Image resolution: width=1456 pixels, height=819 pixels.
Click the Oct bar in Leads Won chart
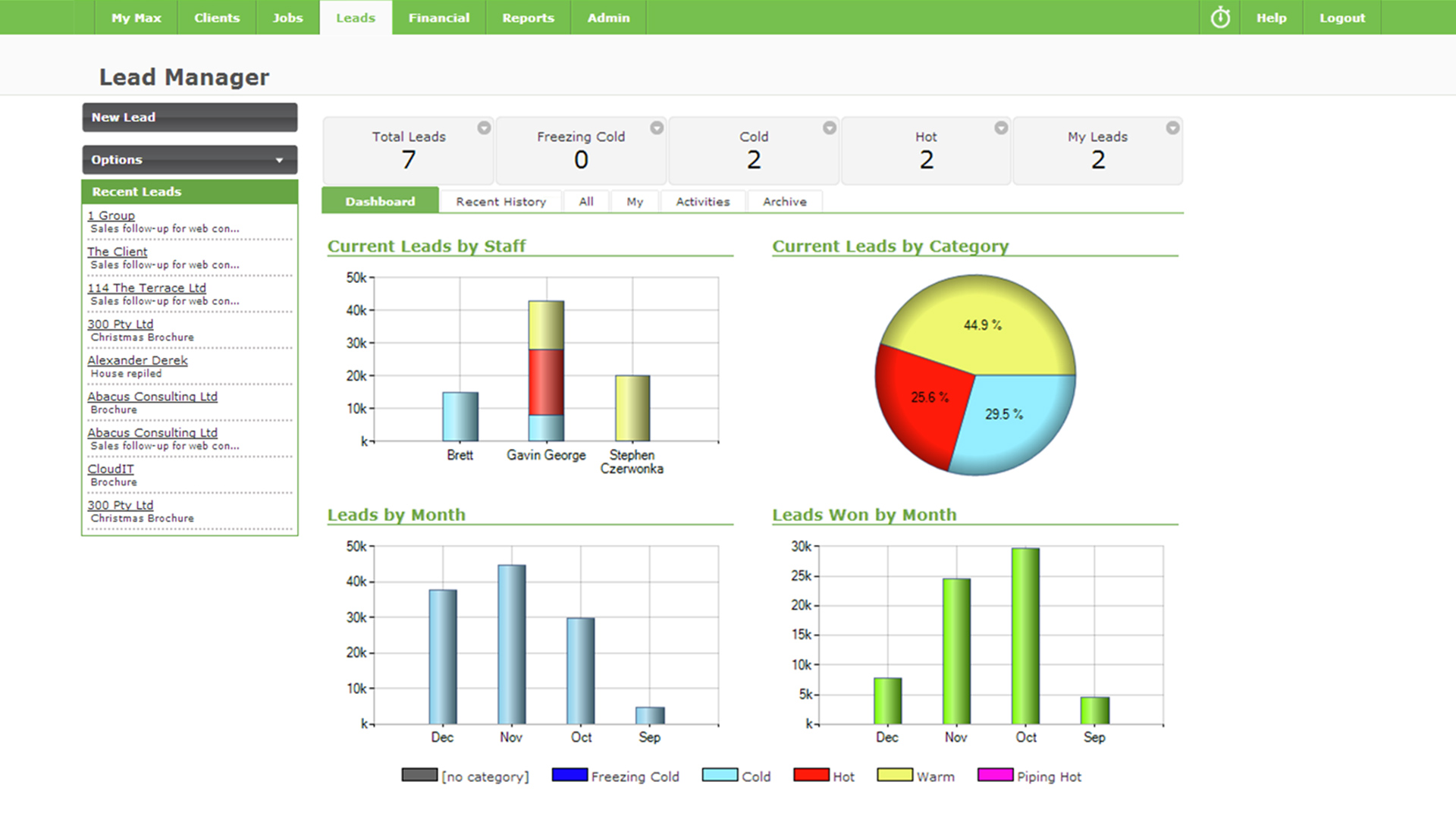(1025, 637)
